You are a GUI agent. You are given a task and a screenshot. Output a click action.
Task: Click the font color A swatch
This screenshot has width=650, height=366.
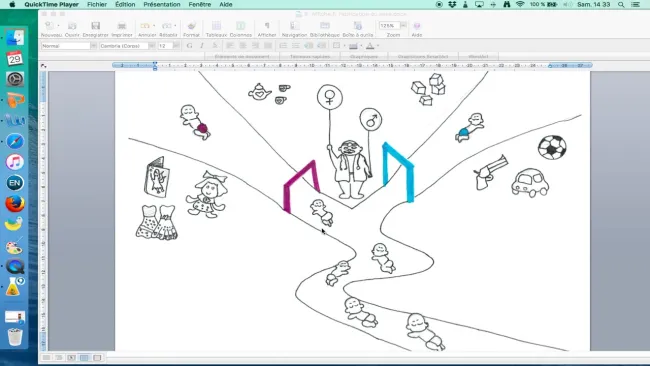pos(370,46)
